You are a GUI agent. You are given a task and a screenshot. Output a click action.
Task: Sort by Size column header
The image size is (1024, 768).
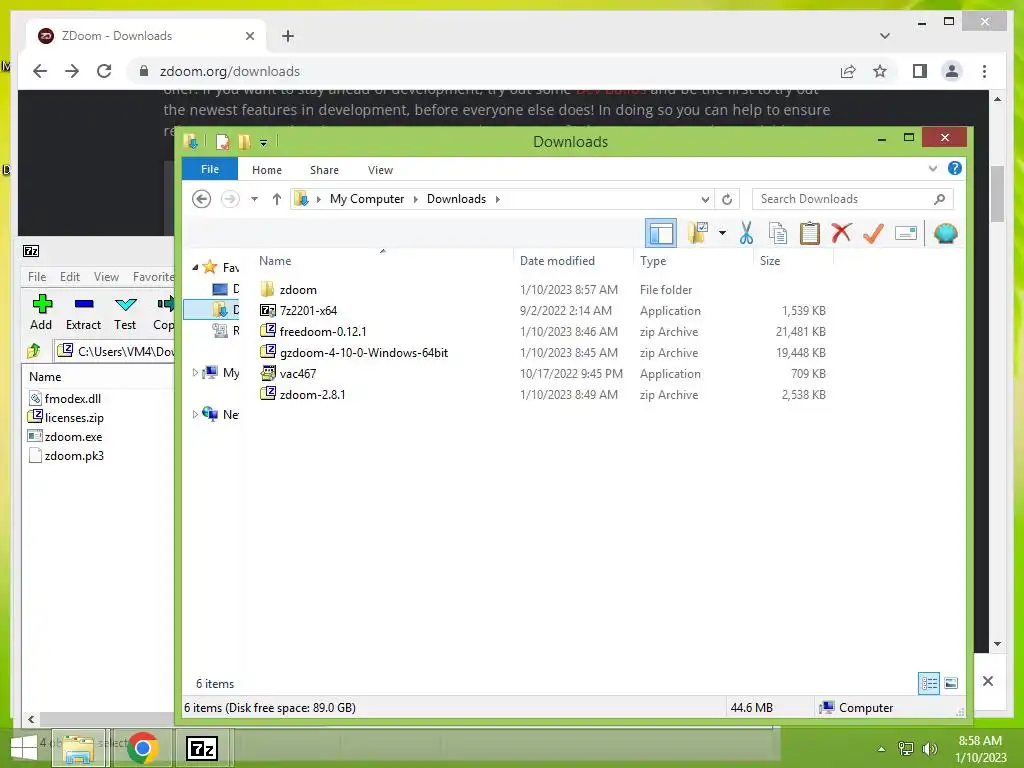coord(770,261)
